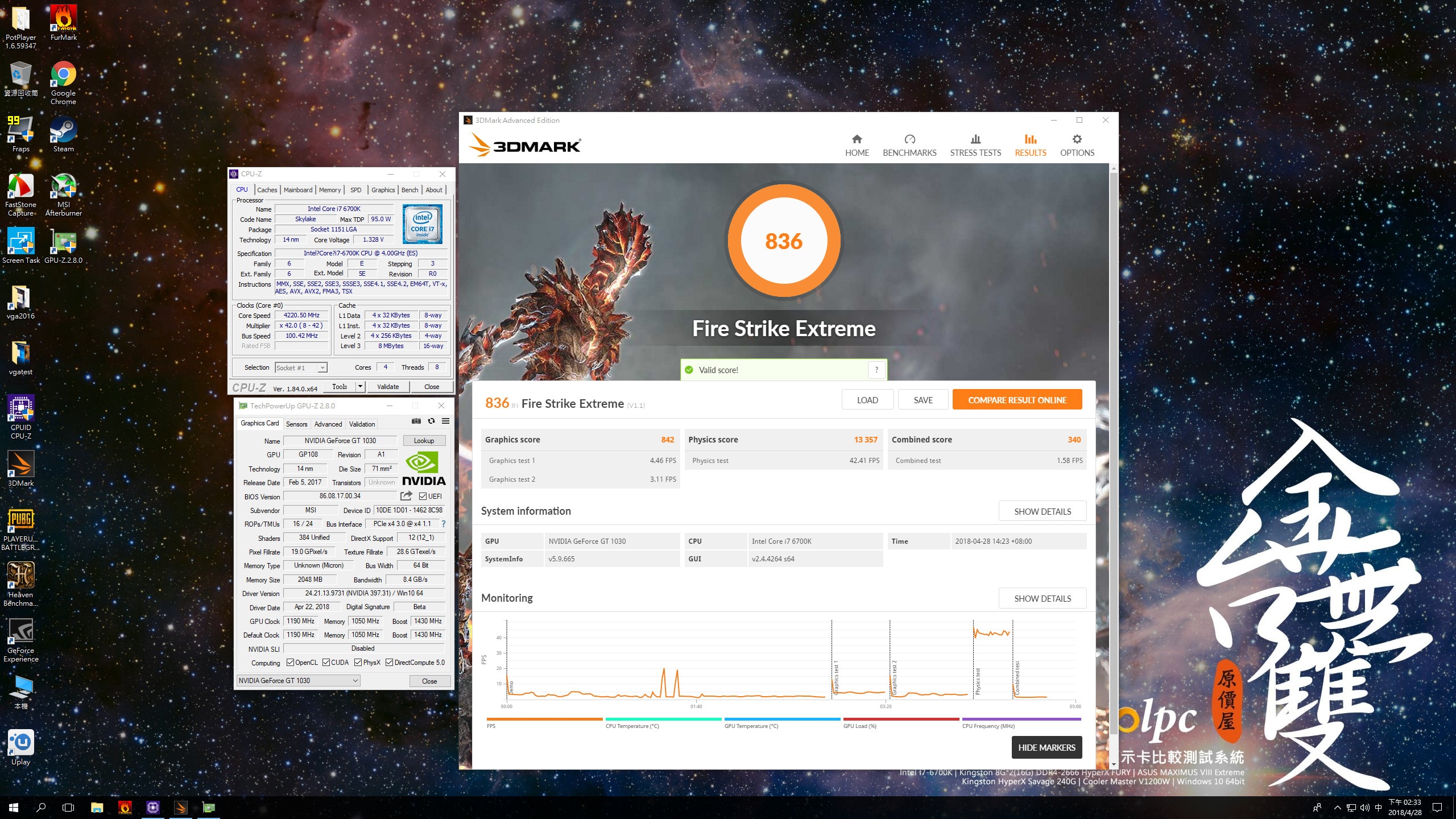Switch to Caches tab in CPU-Z

point(267,190)
